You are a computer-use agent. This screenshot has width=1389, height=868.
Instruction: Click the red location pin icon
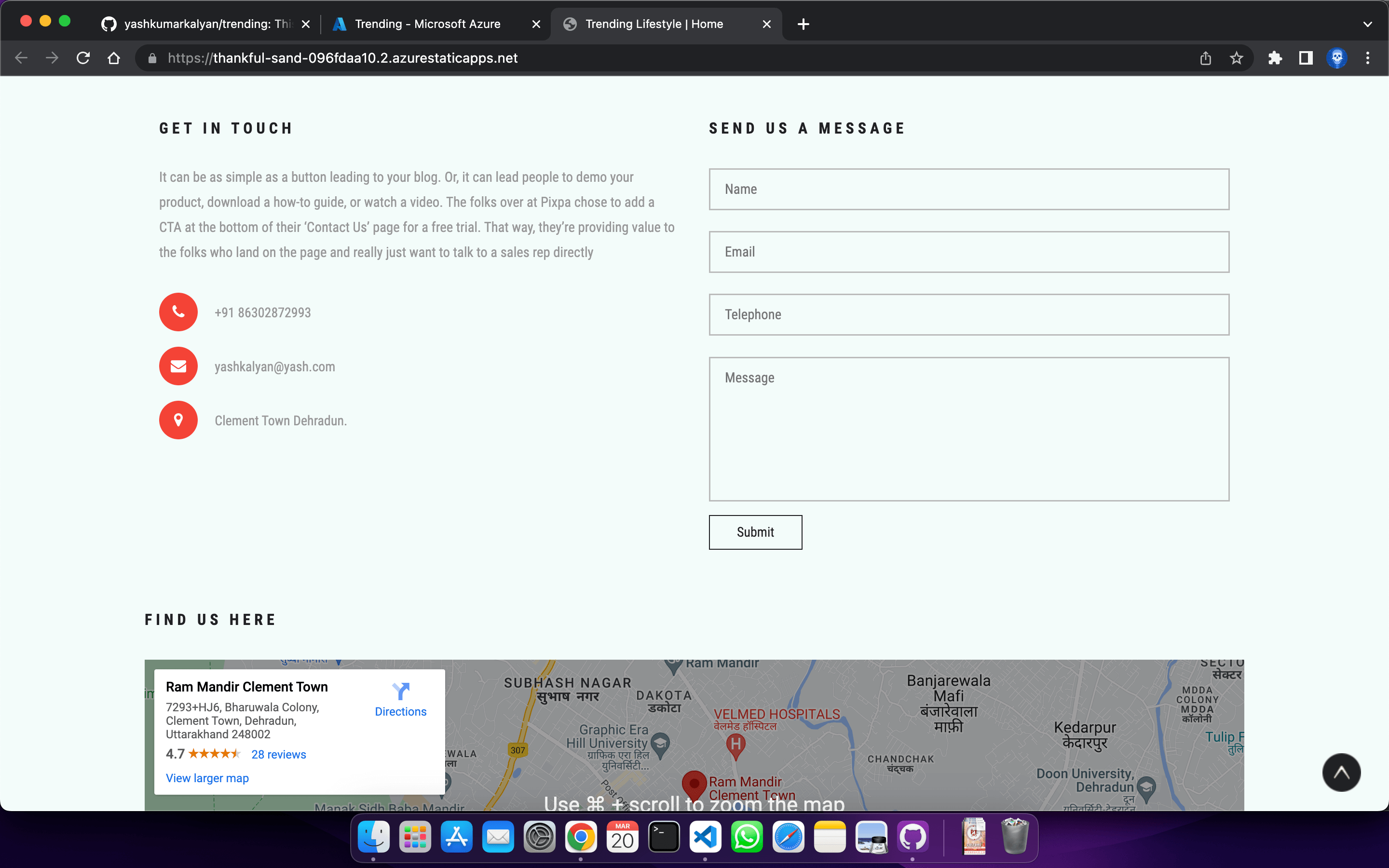point(178,420)
